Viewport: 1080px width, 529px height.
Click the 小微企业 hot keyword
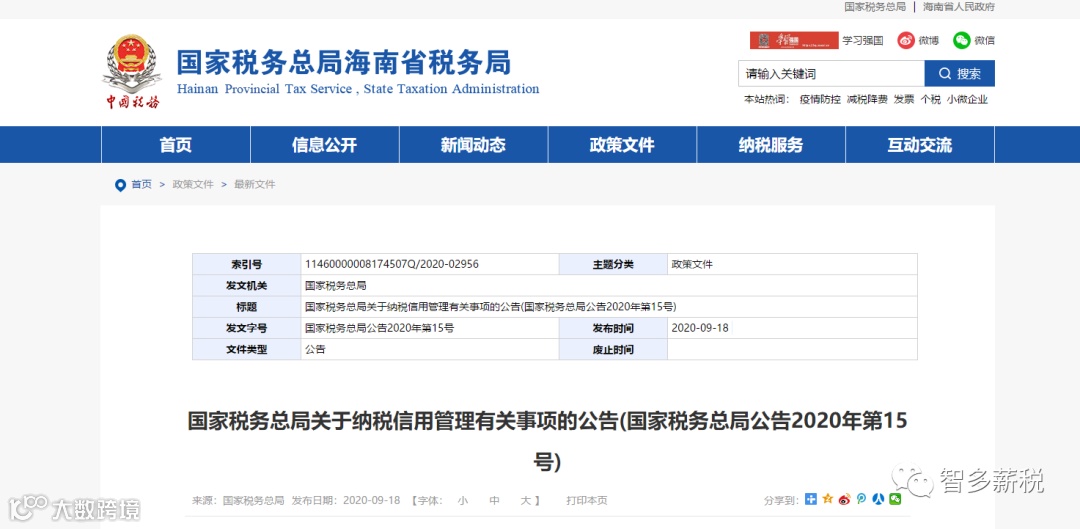(967, 99)
